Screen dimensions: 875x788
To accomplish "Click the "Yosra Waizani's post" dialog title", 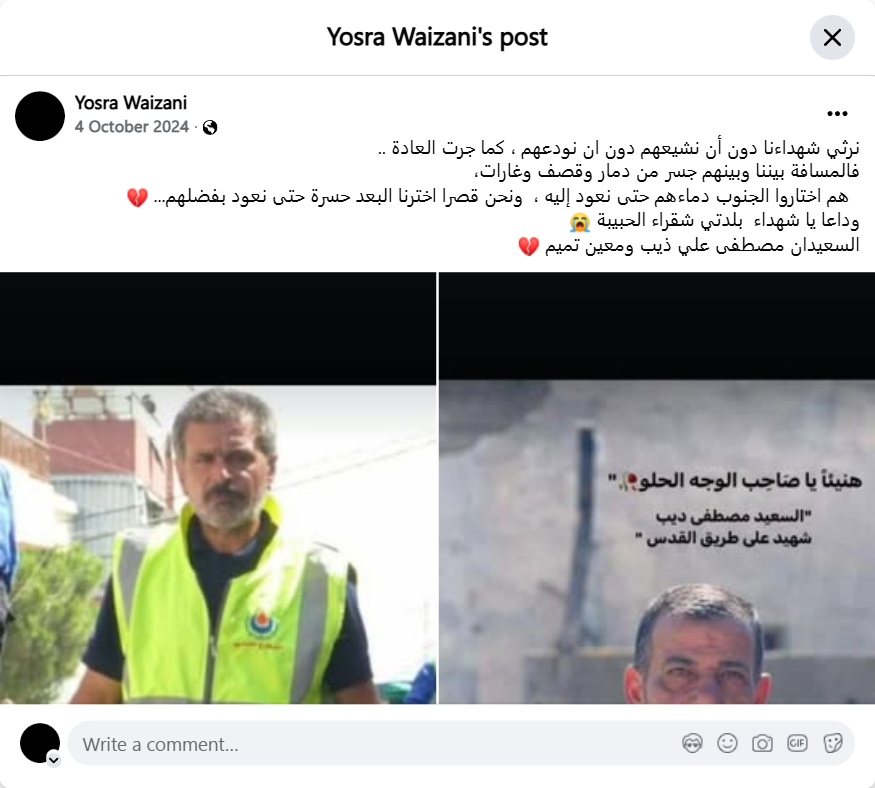I will [x=437, y=37].
